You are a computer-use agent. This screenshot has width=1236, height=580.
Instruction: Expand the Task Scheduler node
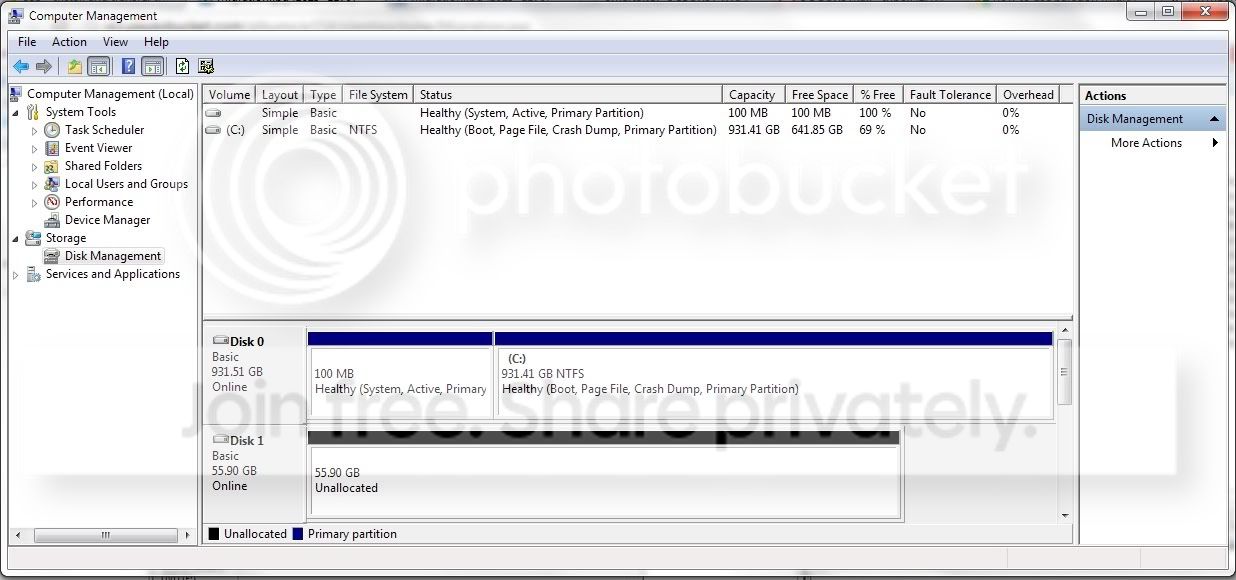coord(35,130)
